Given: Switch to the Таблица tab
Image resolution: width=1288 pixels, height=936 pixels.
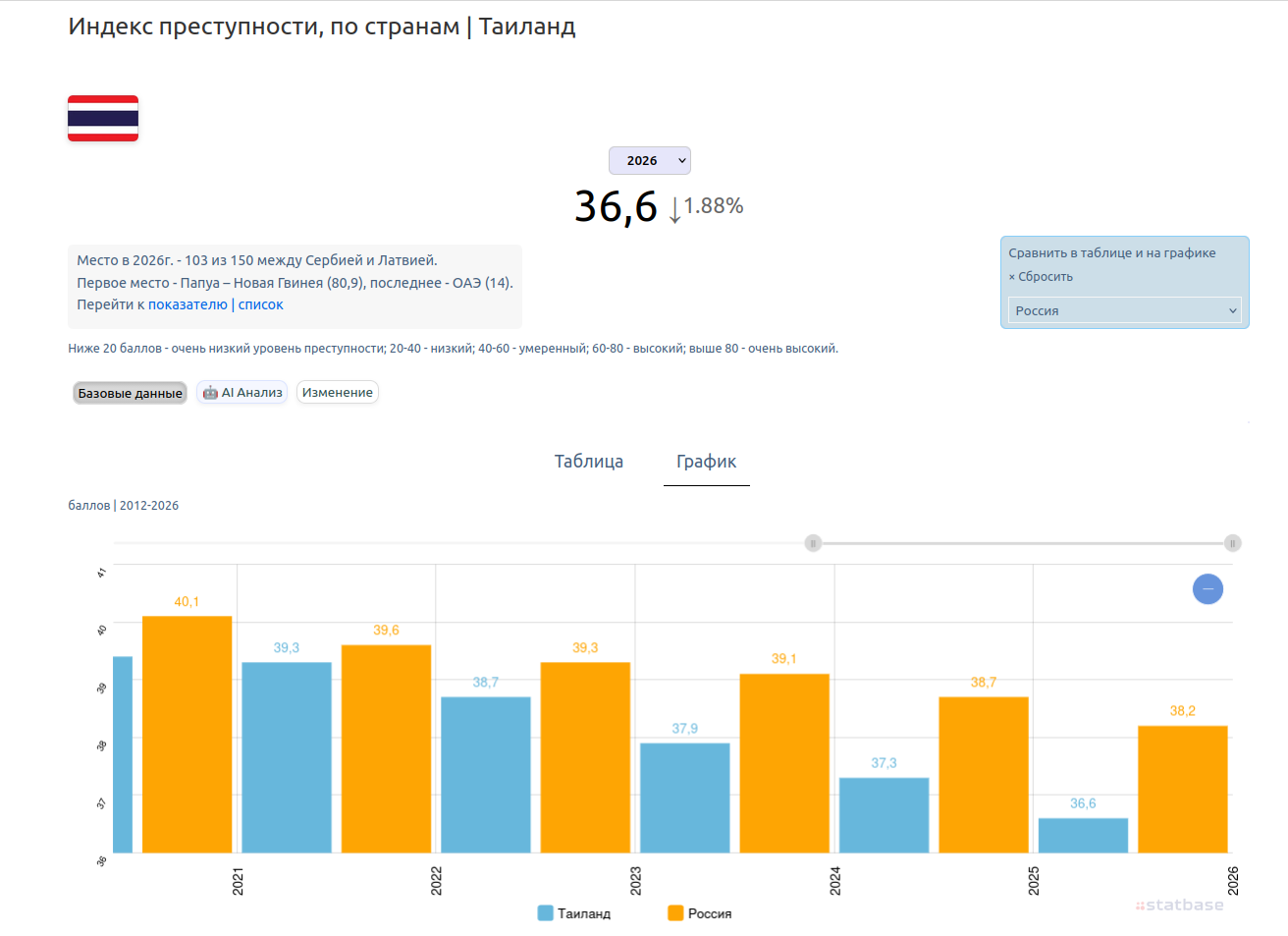Looking at the screenshot, I should tap(589, 462).
